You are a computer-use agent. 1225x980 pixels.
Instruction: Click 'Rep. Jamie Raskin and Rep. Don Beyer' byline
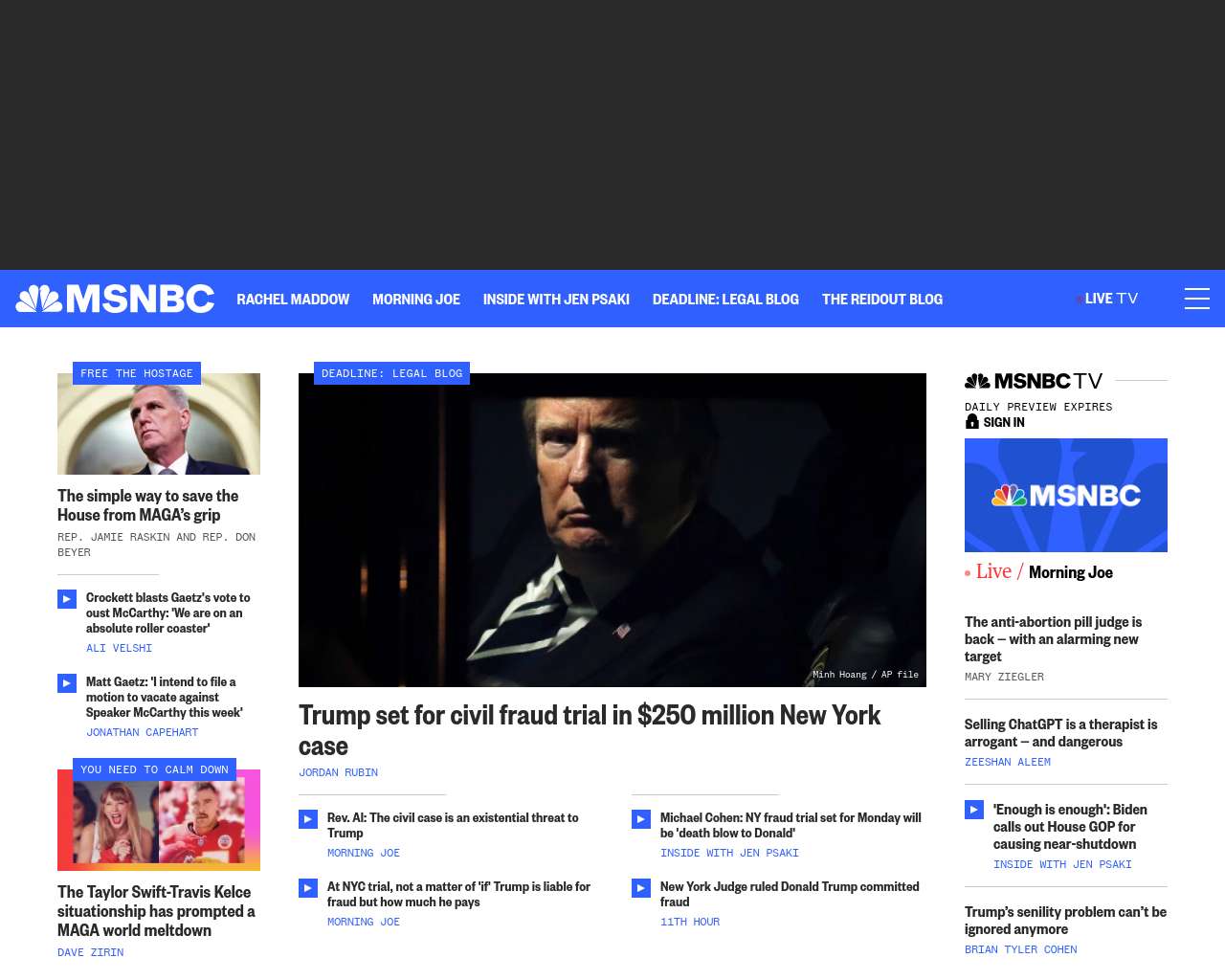pos(157,545)
